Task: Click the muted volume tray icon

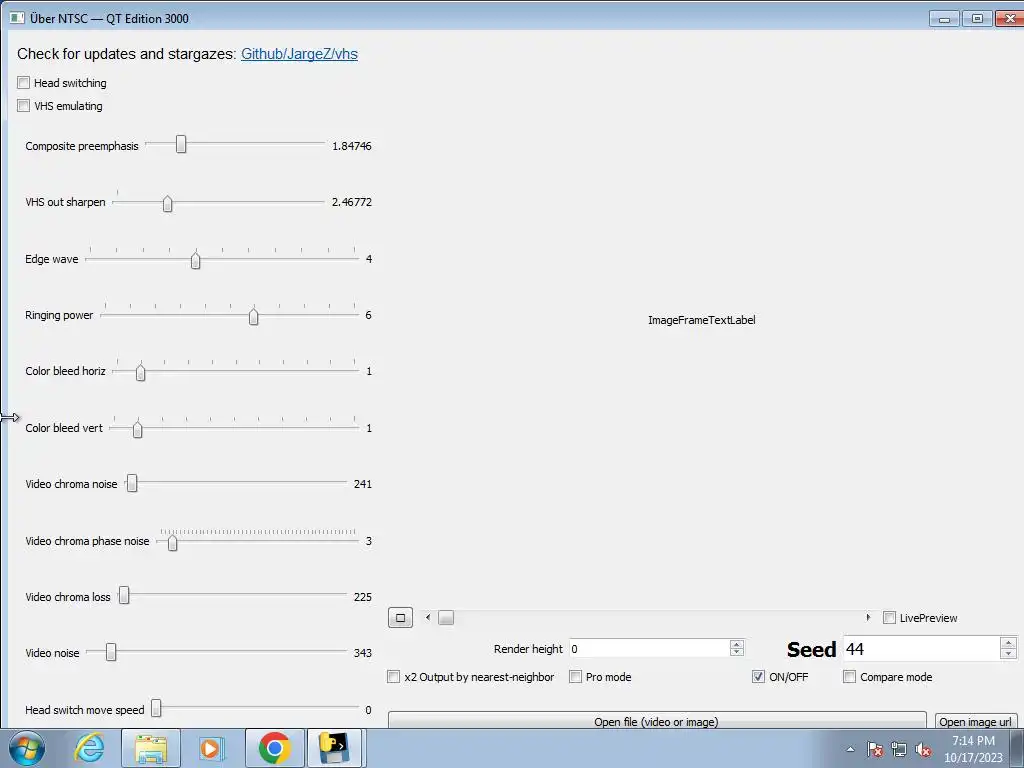Action: click(922, 749)
